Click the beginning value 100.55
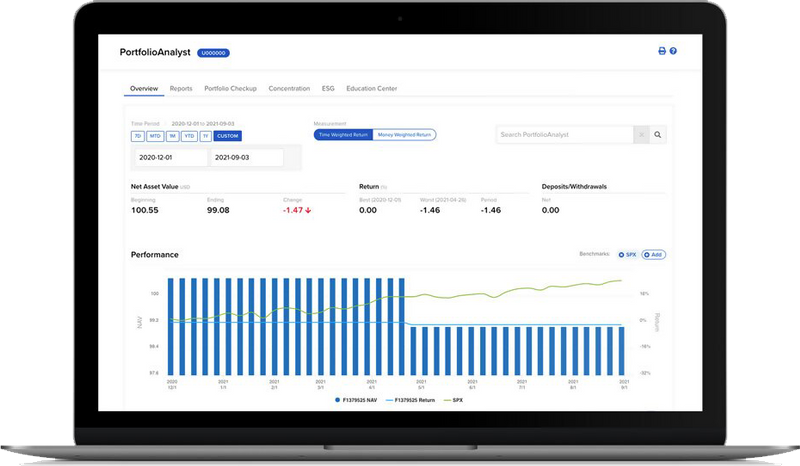Viewport: 800px width, 466px height. pyautogui.click(x=145, y=210)
